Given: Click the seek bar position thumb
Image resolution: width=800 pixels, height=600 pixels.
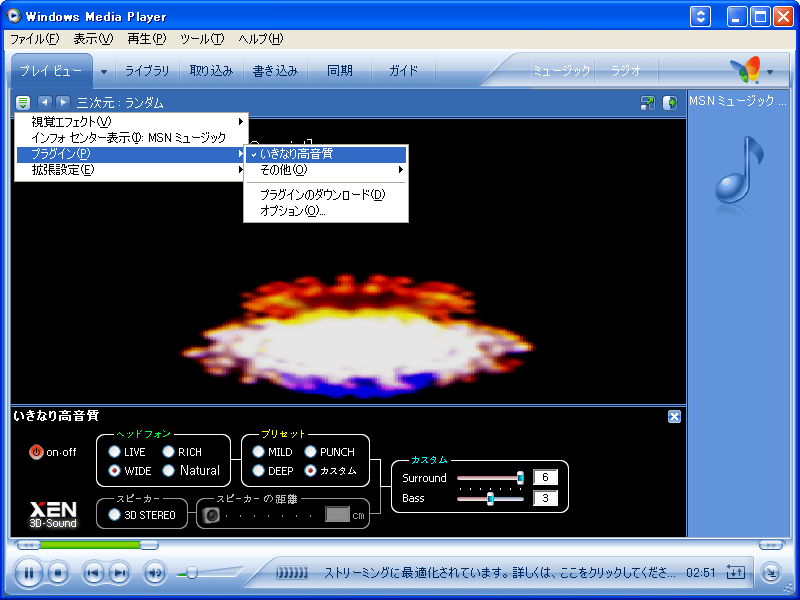Looking at the screenshot, I should 149,545.
